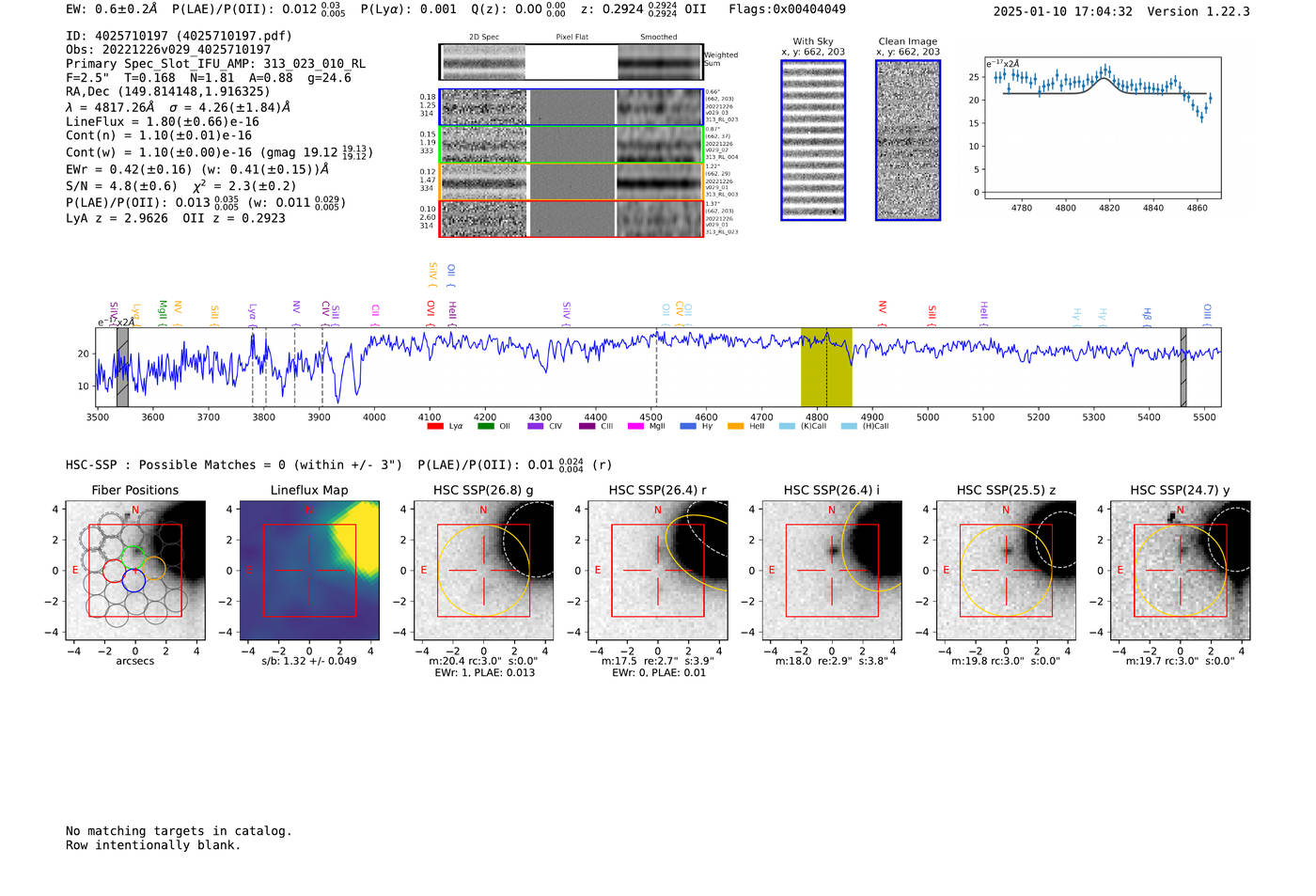The width and height of the screenshot is (1316, 896).
Task: Open the HSC SSP(26.4) r cutout
Action: [658, 571]
